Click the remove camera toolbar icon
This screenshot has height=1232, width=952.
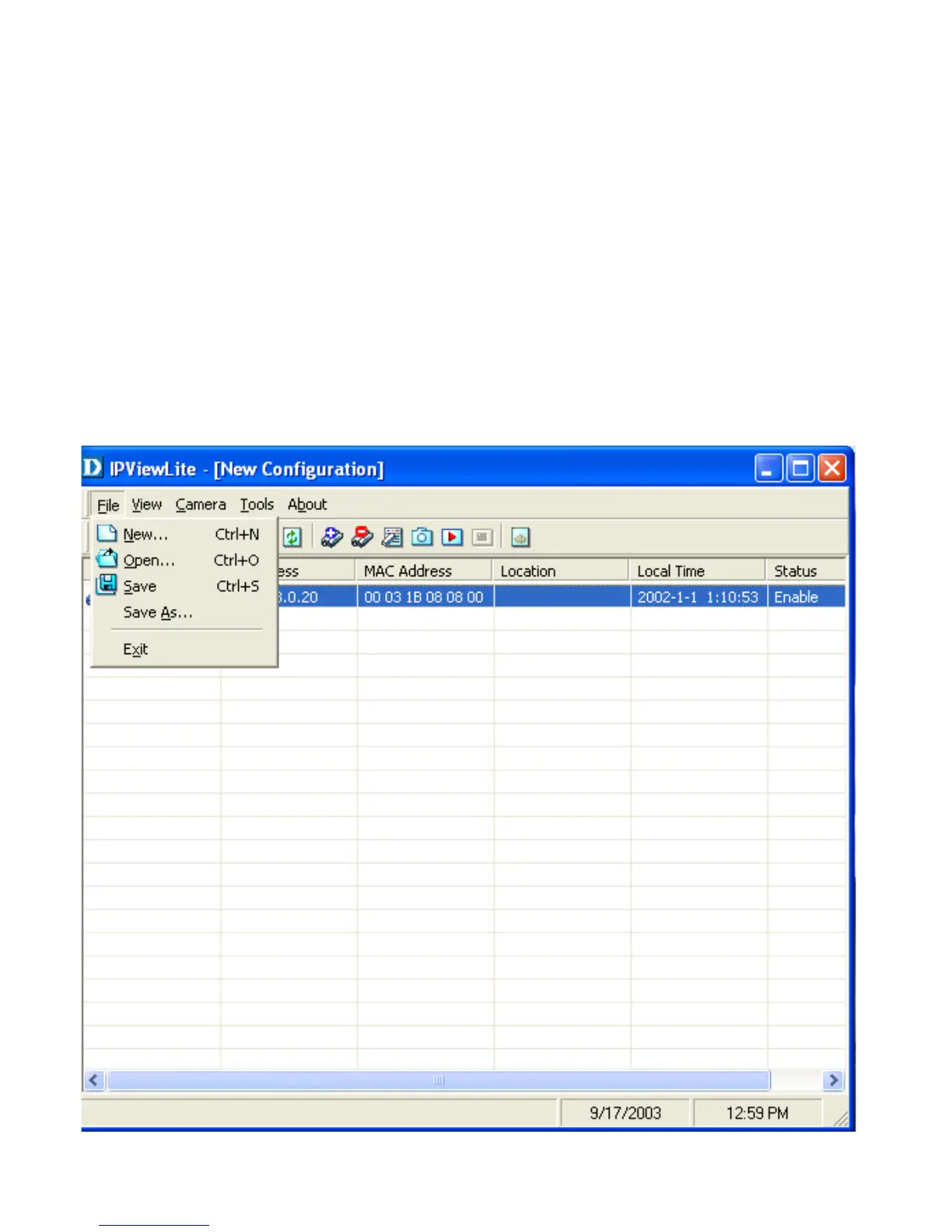coord(362,537)
